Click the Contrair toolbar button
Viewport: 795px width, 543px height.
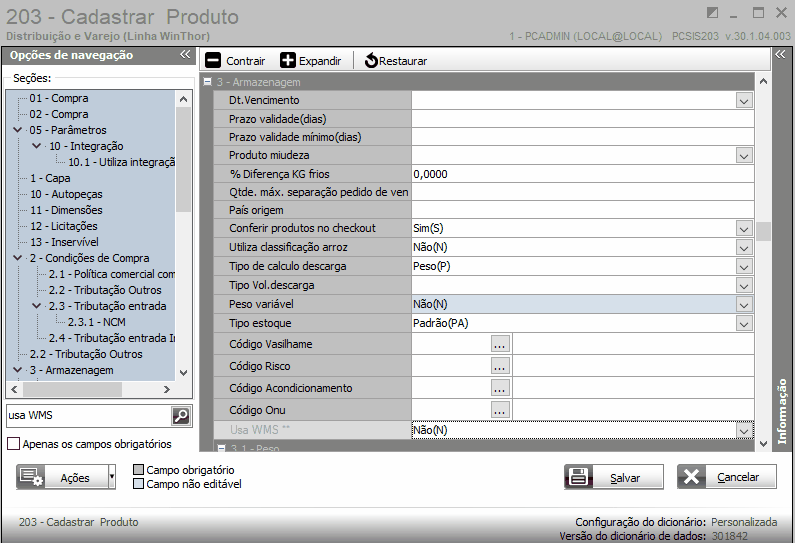[x=235, y=61]
